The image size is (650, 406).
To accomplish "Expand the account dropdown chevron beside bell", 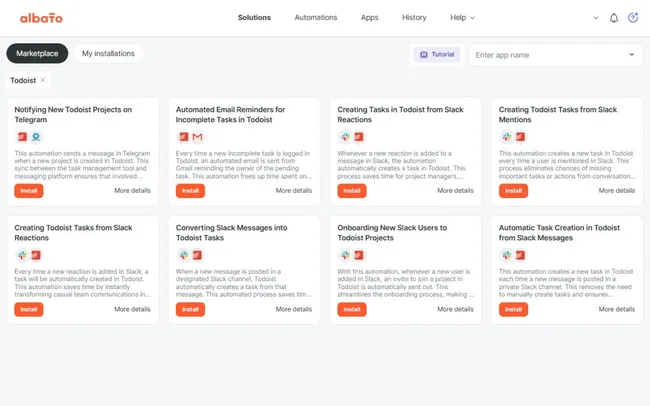I will [x=596, y=18].
